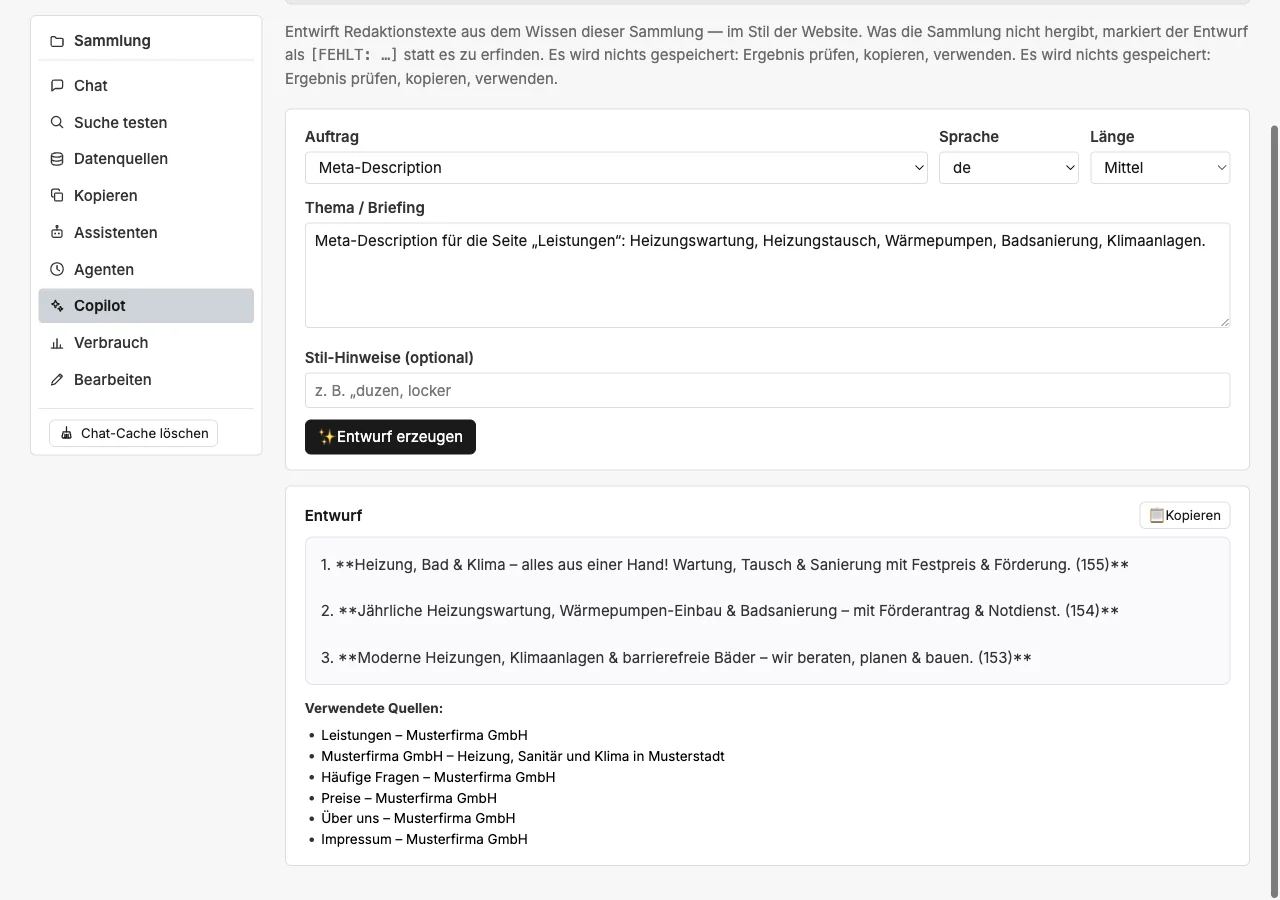Show the Verbrauch page
This screenshot has height=900, width=1280.
(x=146, y=343)
